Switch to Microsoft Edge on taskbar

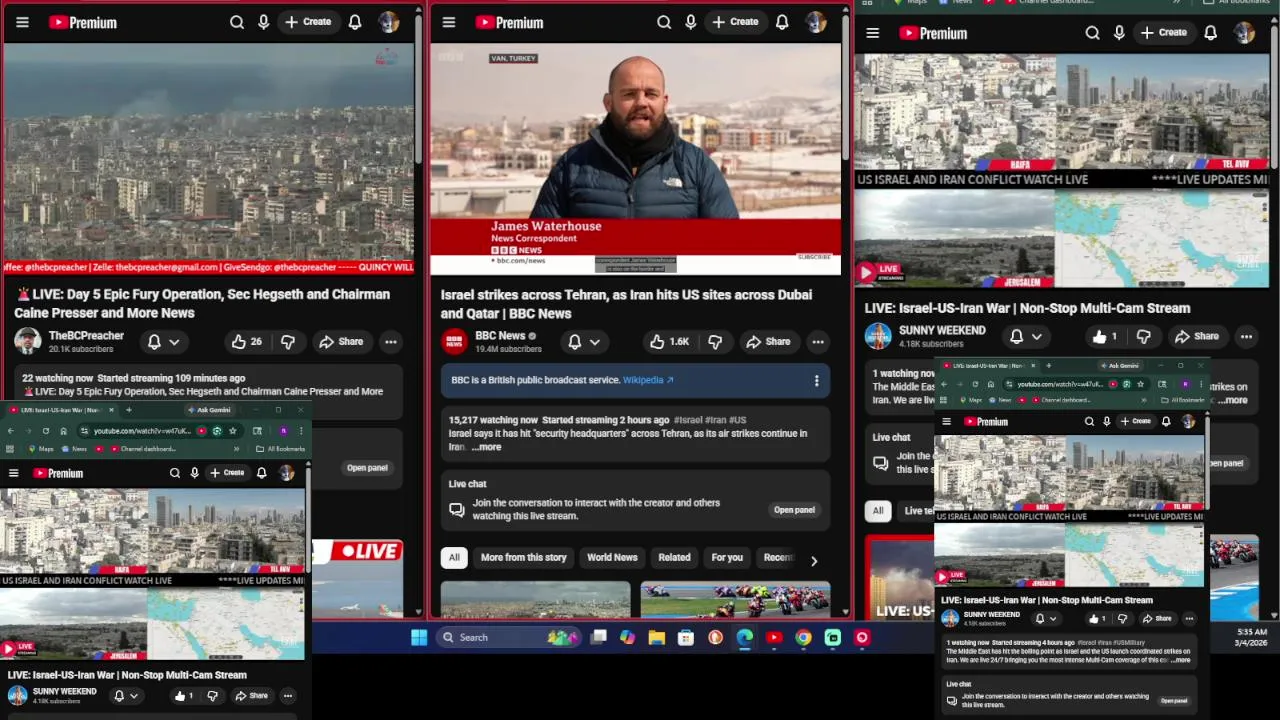pyautogui.click(x=745, y=637)
